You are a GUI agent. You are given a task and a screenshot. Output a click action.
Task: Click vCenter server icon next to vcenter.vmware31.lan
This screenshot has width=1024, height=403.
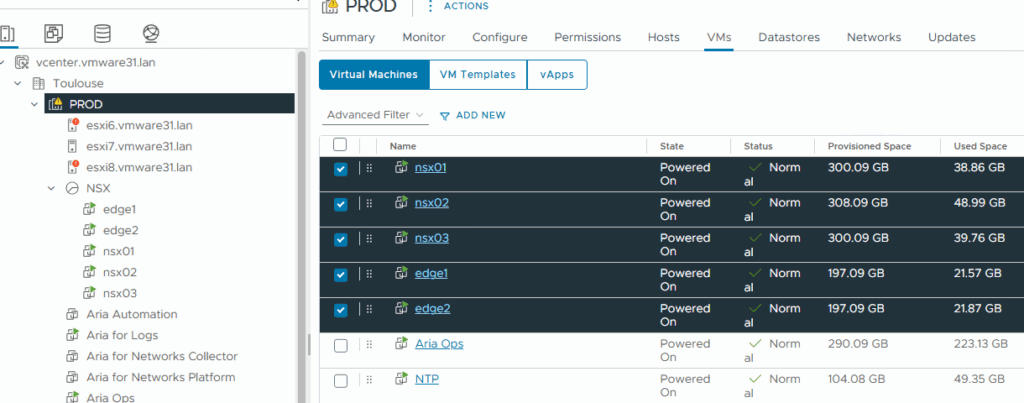[x=22, y=63]
